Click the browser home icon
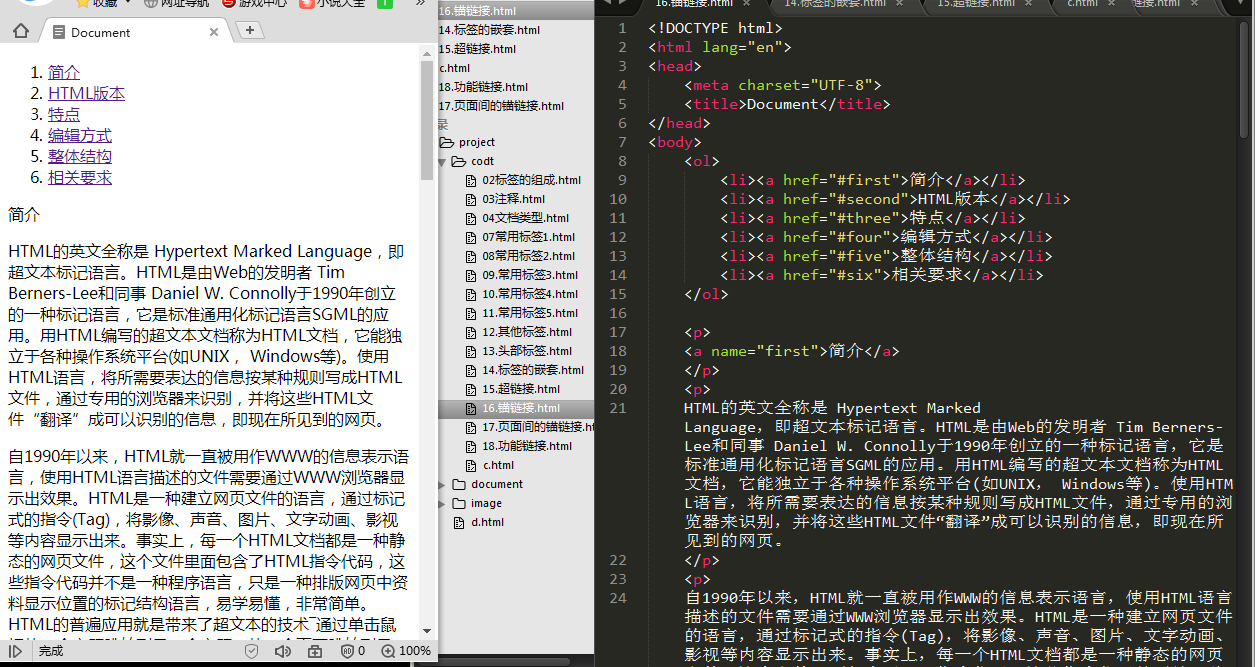The height and width of the screenshot is (667, 1255). pyautogui.click(x=20, y=31)
